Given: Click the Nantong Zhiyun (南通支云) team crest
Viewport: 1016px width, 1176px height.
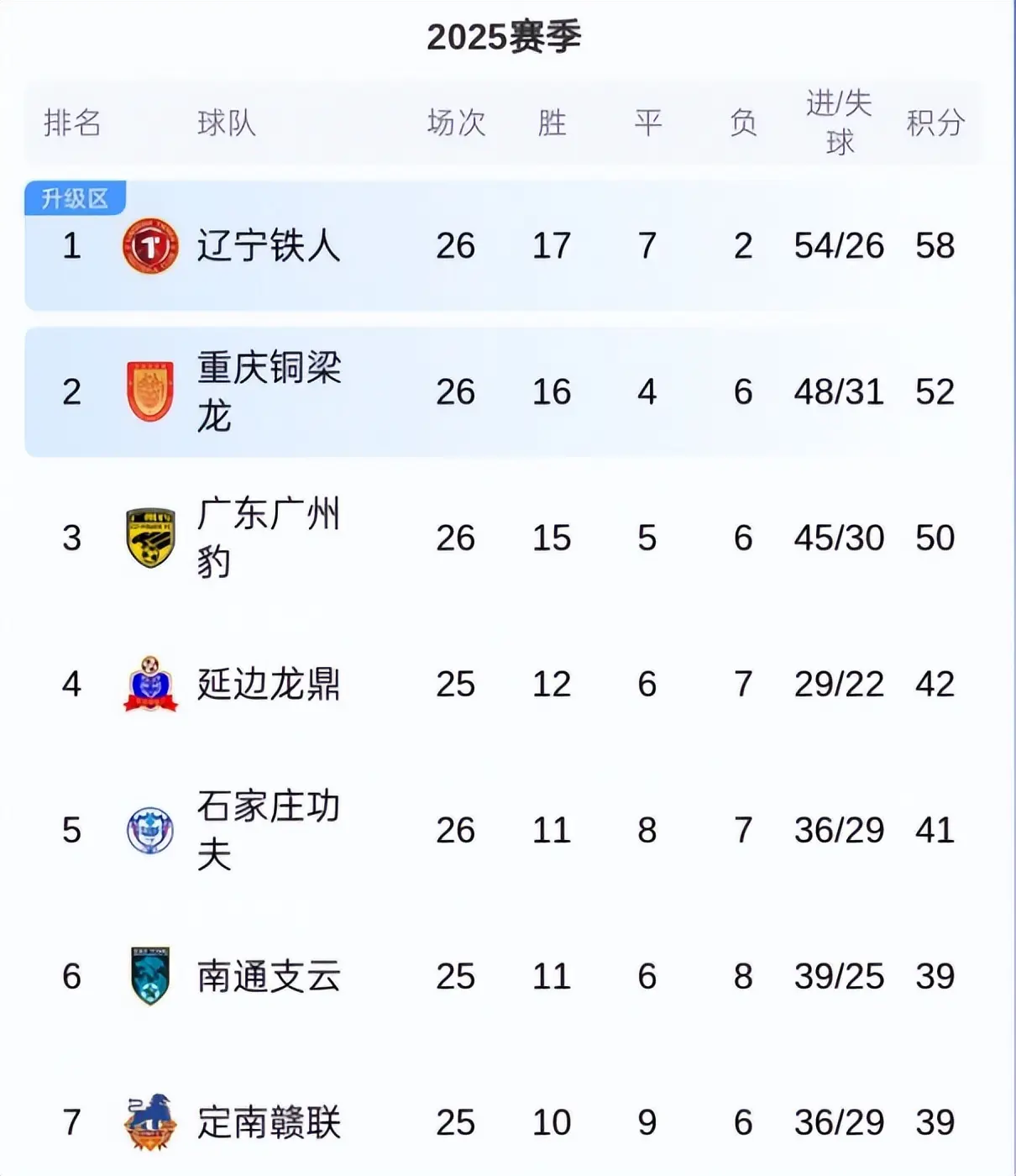Looking at the screenshot, I should pos(150,976).
